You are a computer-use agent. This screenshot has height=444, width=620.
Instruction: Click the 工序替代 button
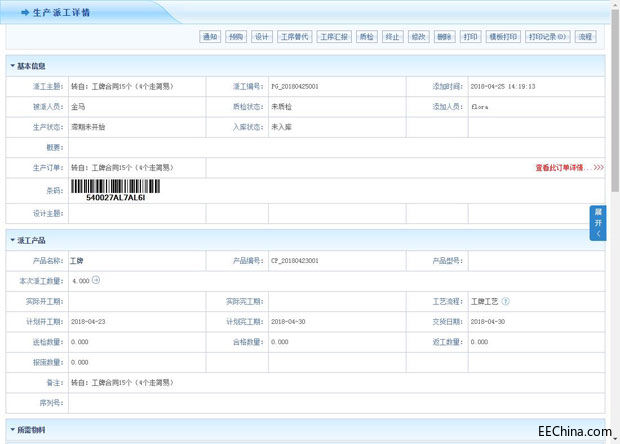point(295,37)
